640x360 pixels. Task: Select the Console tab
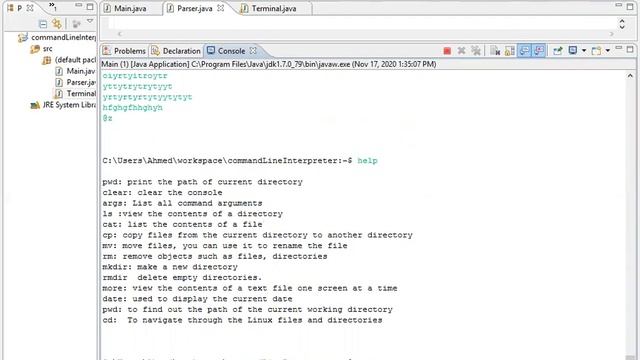click(x=231, y=51)
